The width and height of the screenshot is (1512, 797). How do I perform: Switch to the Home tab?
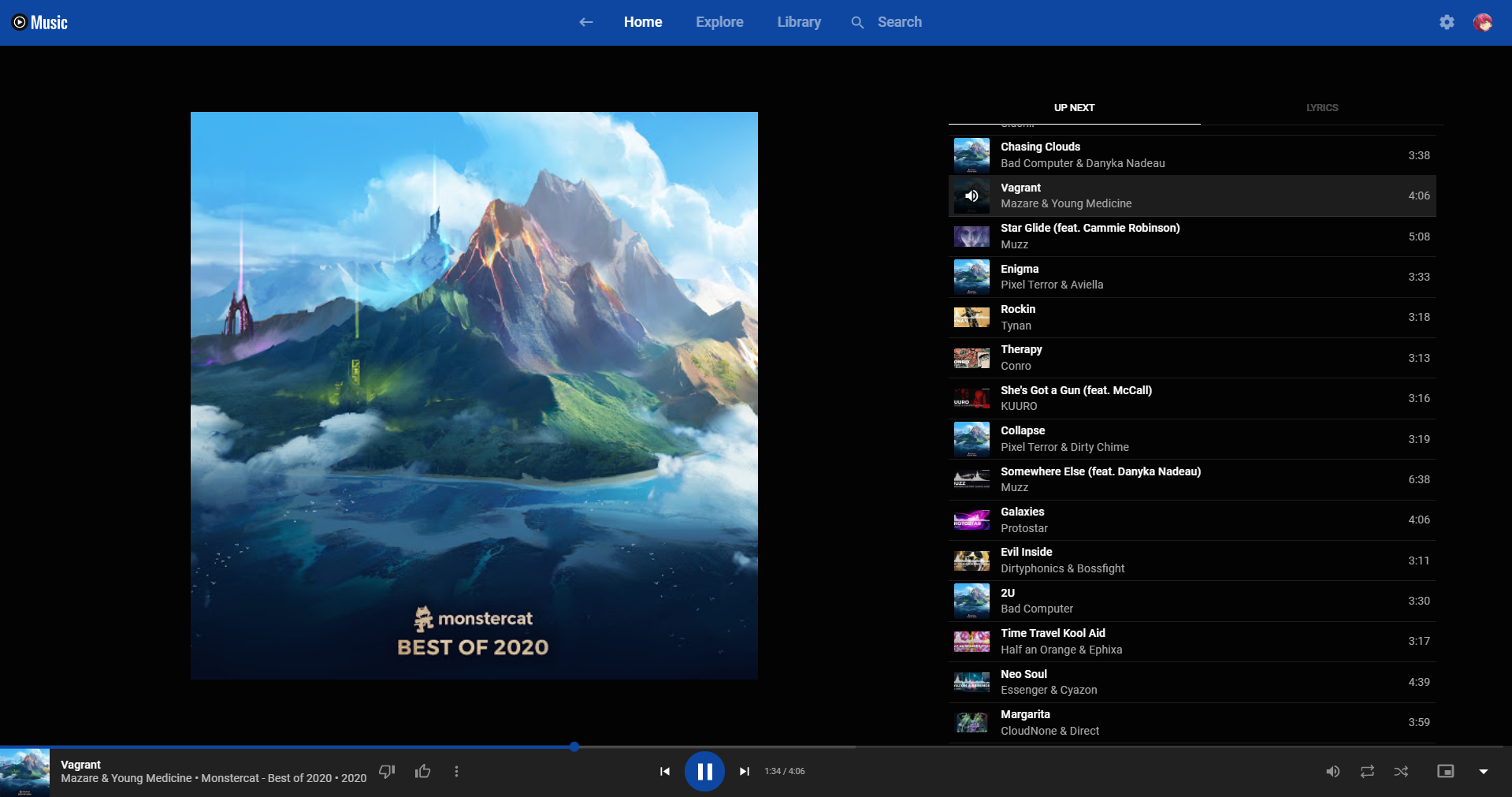643,22
